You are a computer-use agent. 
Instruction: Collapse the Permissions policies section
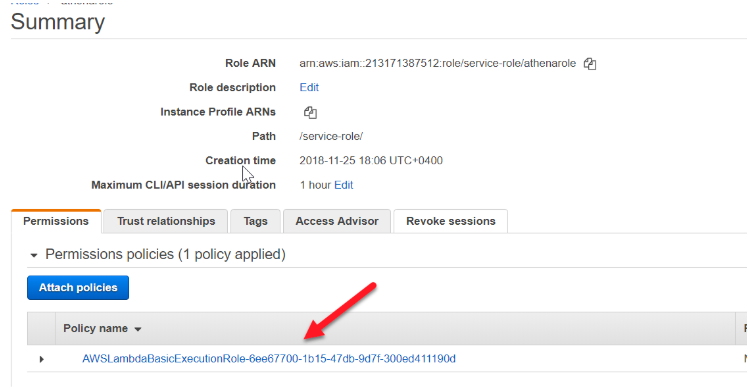34,255
